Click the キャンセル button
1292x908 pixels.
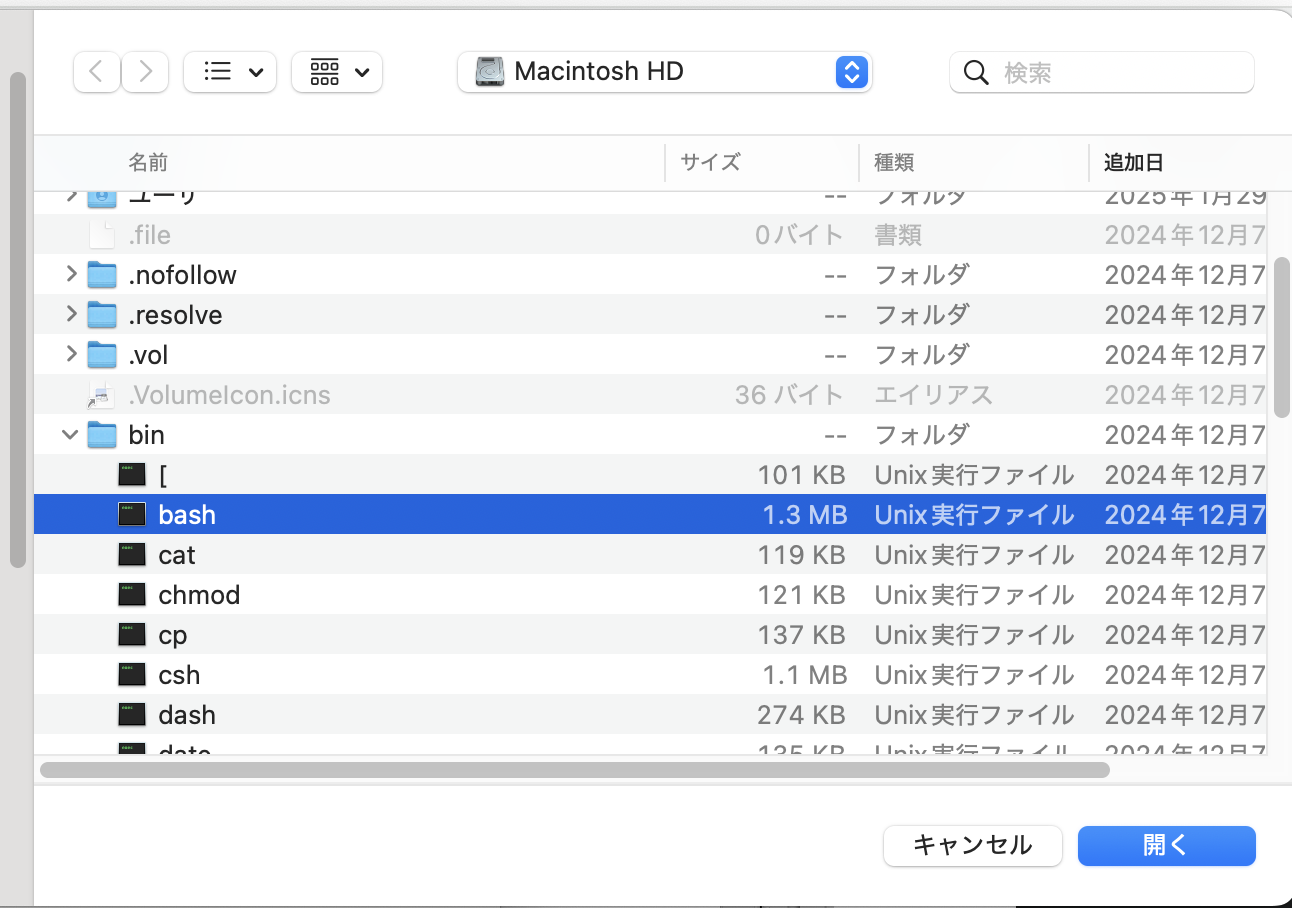[972, 846]
